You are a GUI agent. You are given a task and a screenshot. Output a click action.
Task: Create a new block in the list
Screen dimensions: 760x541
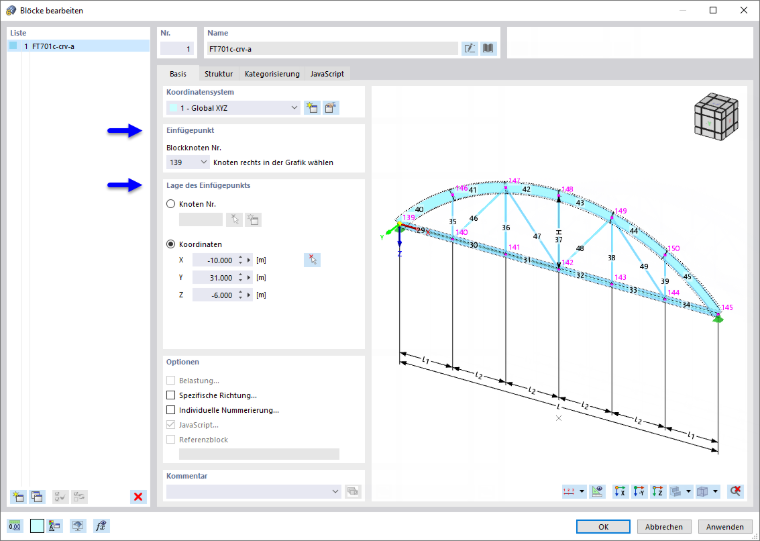coord(18,496)
